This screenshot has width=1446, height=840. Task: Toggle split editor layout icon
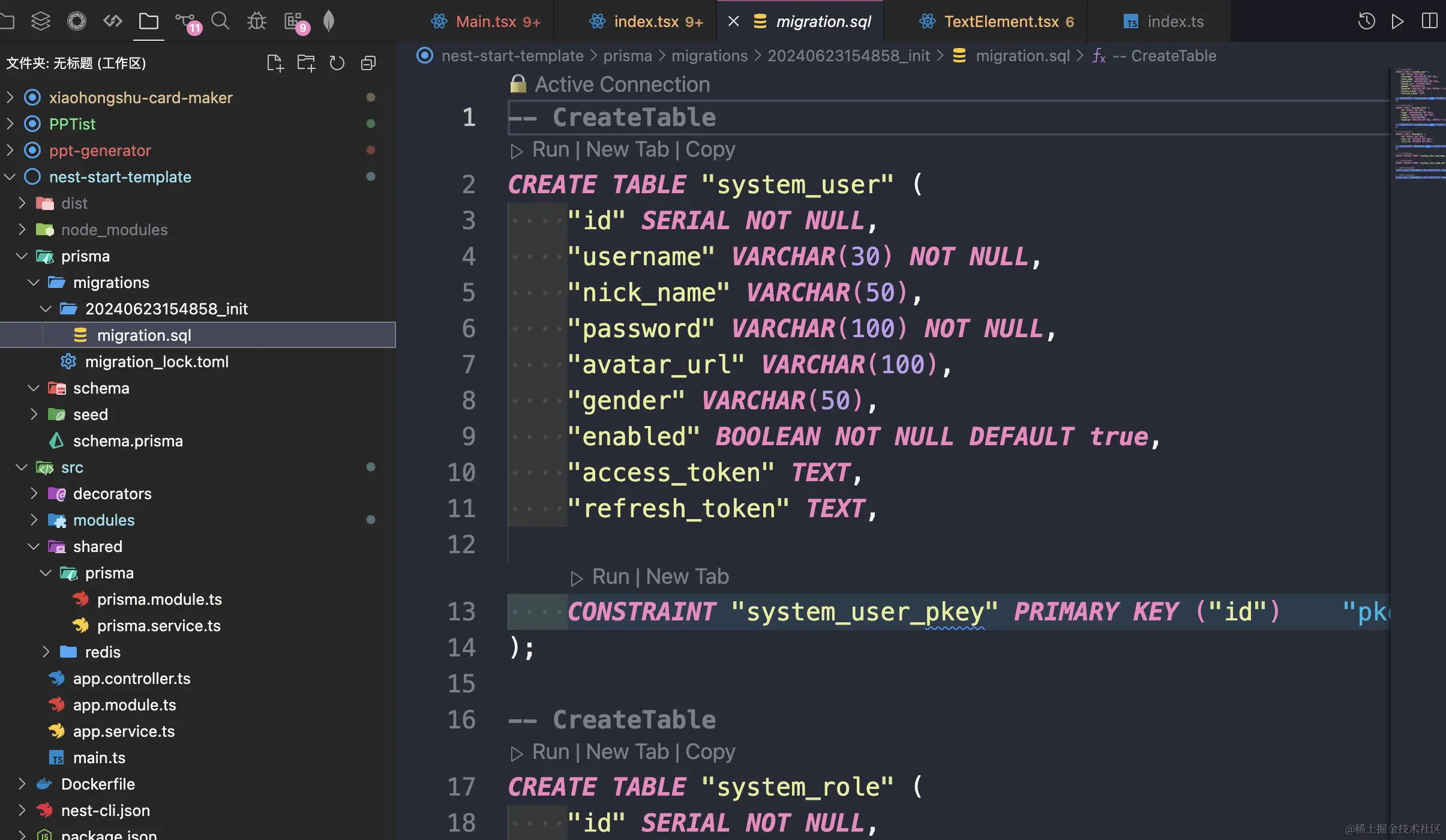[1429, 22]
